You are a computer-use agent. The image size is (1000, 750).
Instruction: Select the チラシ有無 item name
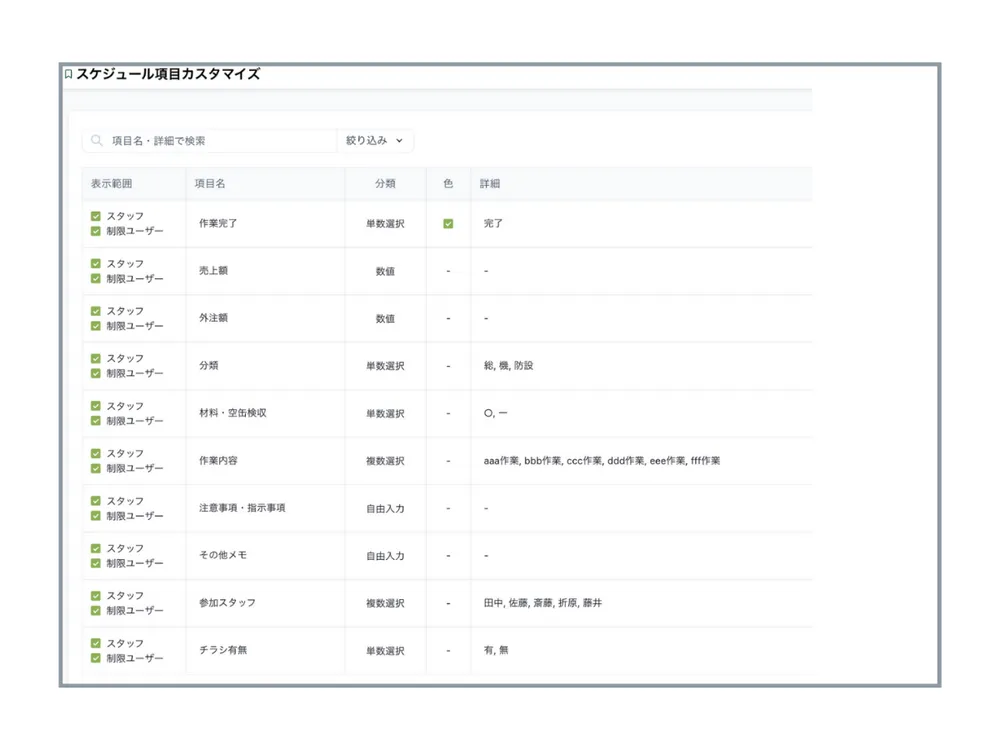click(x=223, y=650)
